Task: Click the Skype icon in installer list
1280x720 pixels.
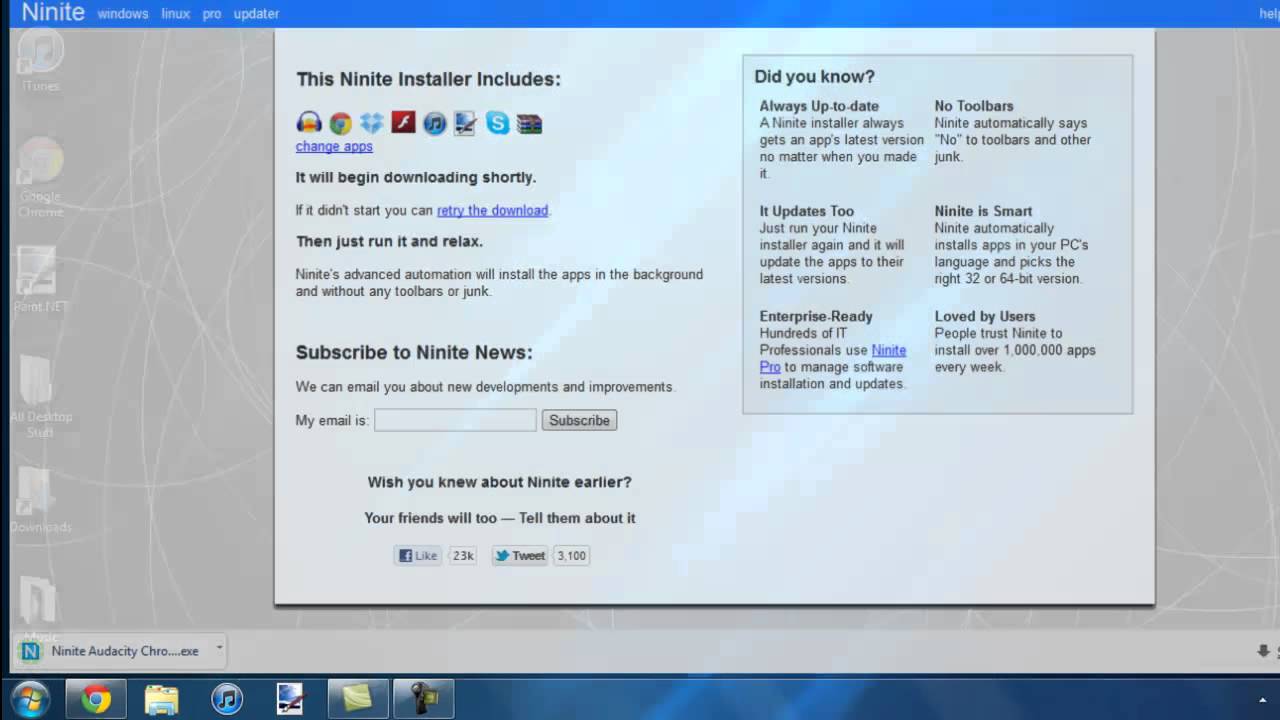Action: pos(497,123)
